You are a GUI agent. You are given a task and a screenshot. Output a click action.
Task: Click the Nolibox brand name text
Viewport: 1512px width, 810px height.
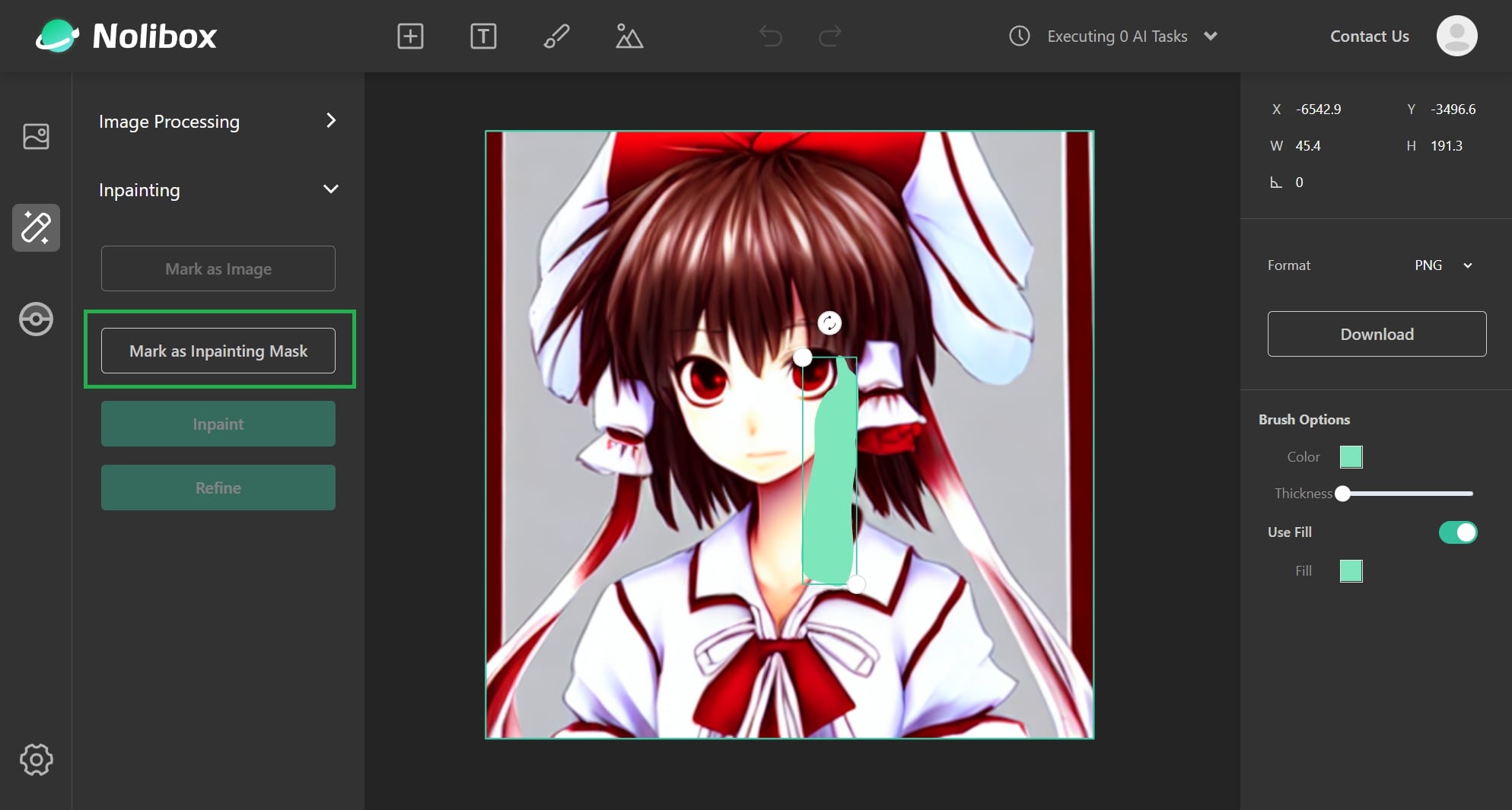[x=154, y=36]
